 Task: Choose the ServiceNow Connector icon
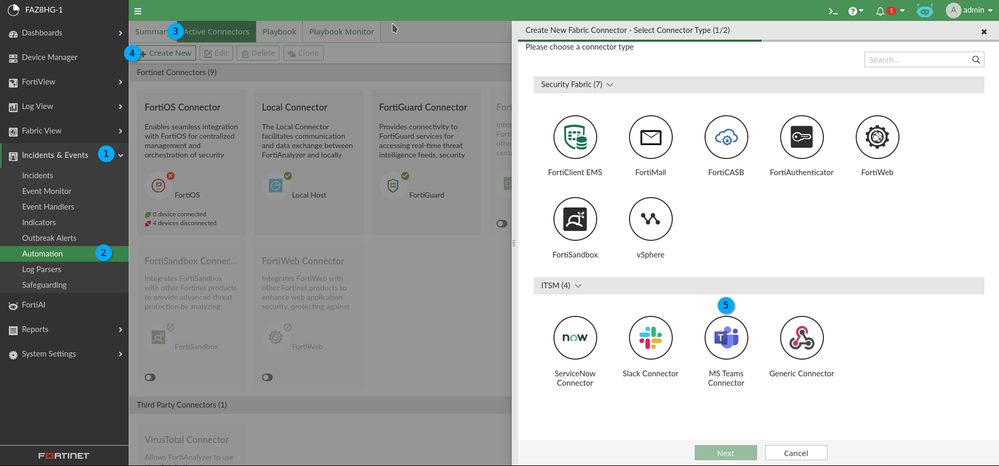pyautogui.click(x=575, y=339)
